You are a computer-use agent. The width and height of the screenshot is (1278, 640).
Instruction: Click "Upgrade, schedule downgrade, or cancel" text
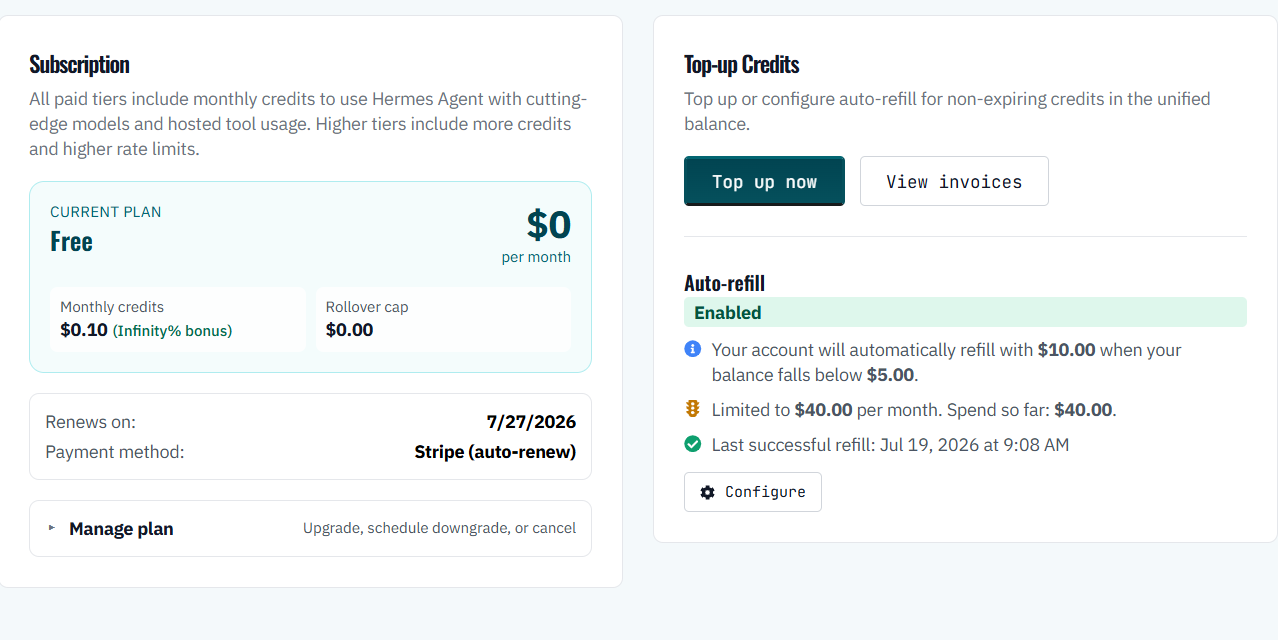pos(439,528)
